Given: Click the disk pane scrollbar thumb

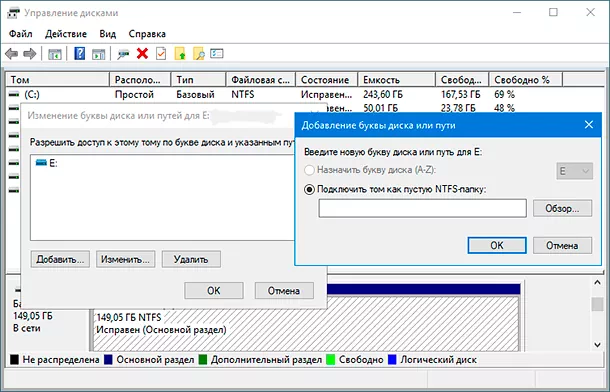Looking at the screenshot, I should [x=597, y=304].
